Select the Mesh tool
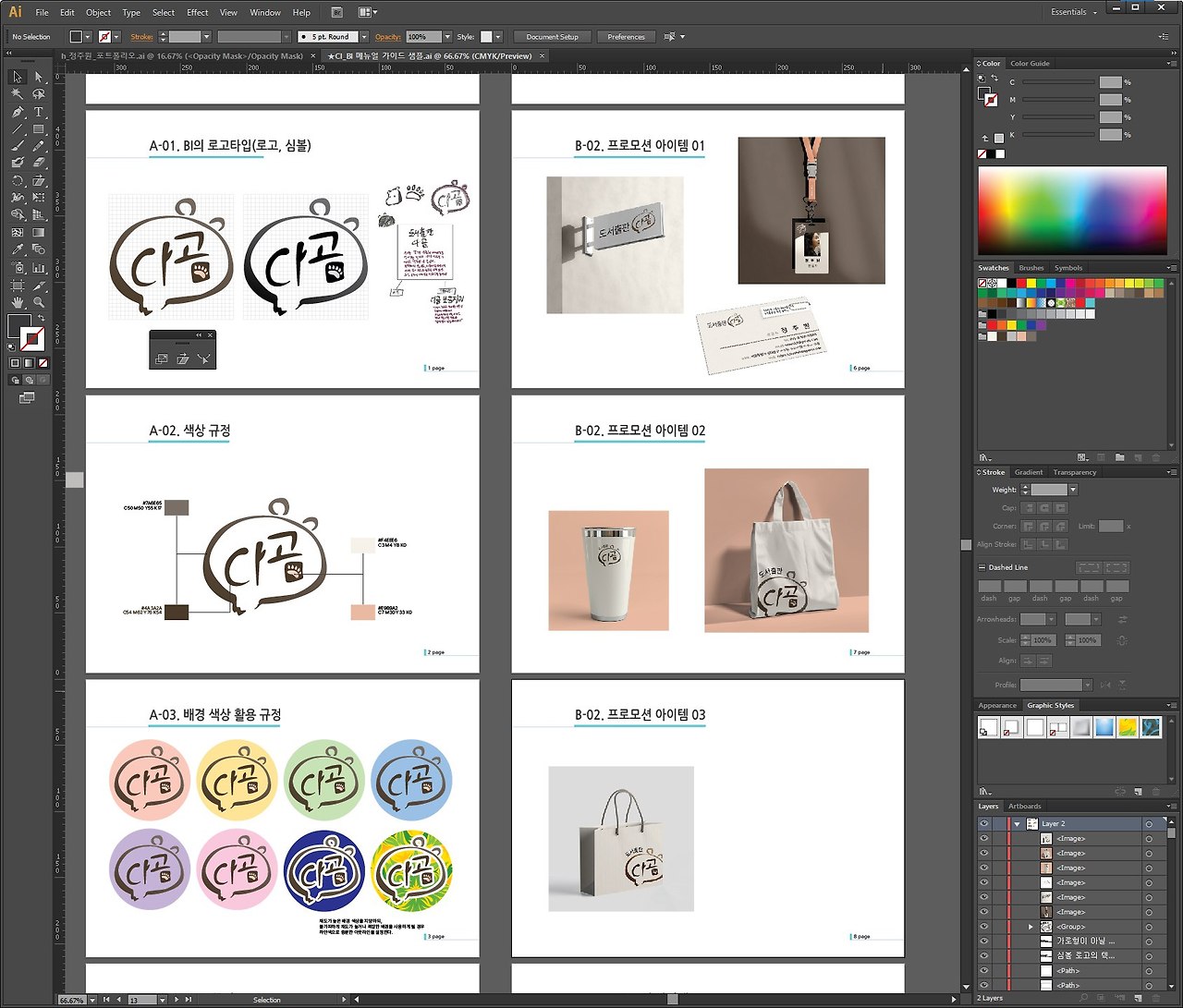Screen dimensions: 1183x1008 tap(17, 232)
